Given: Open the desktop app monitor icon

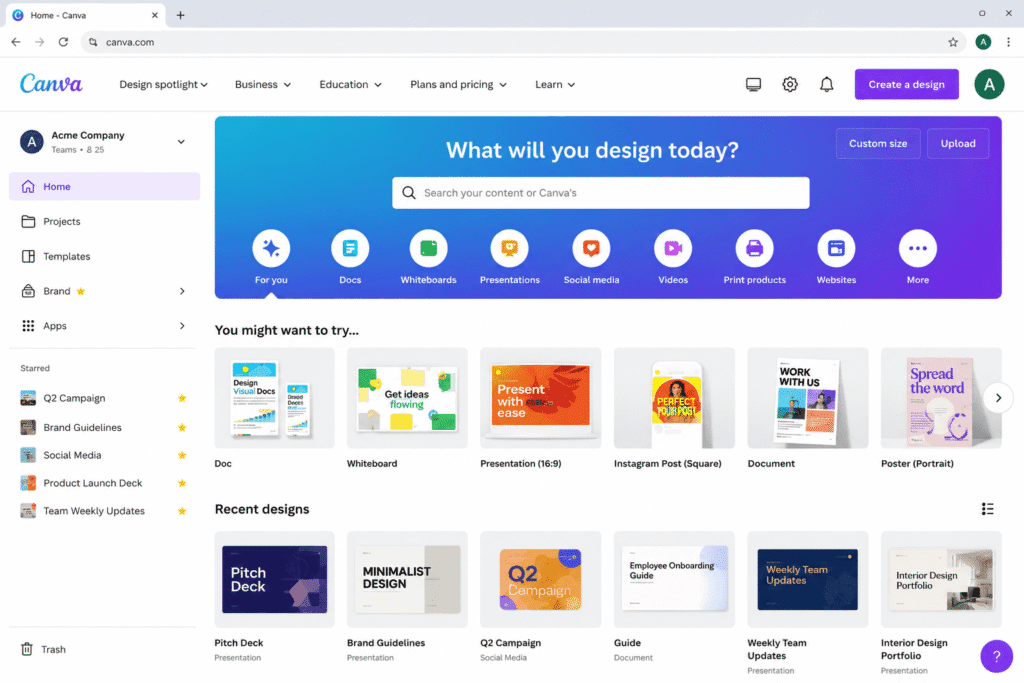Looking at the screenshot, I should 753,84.
